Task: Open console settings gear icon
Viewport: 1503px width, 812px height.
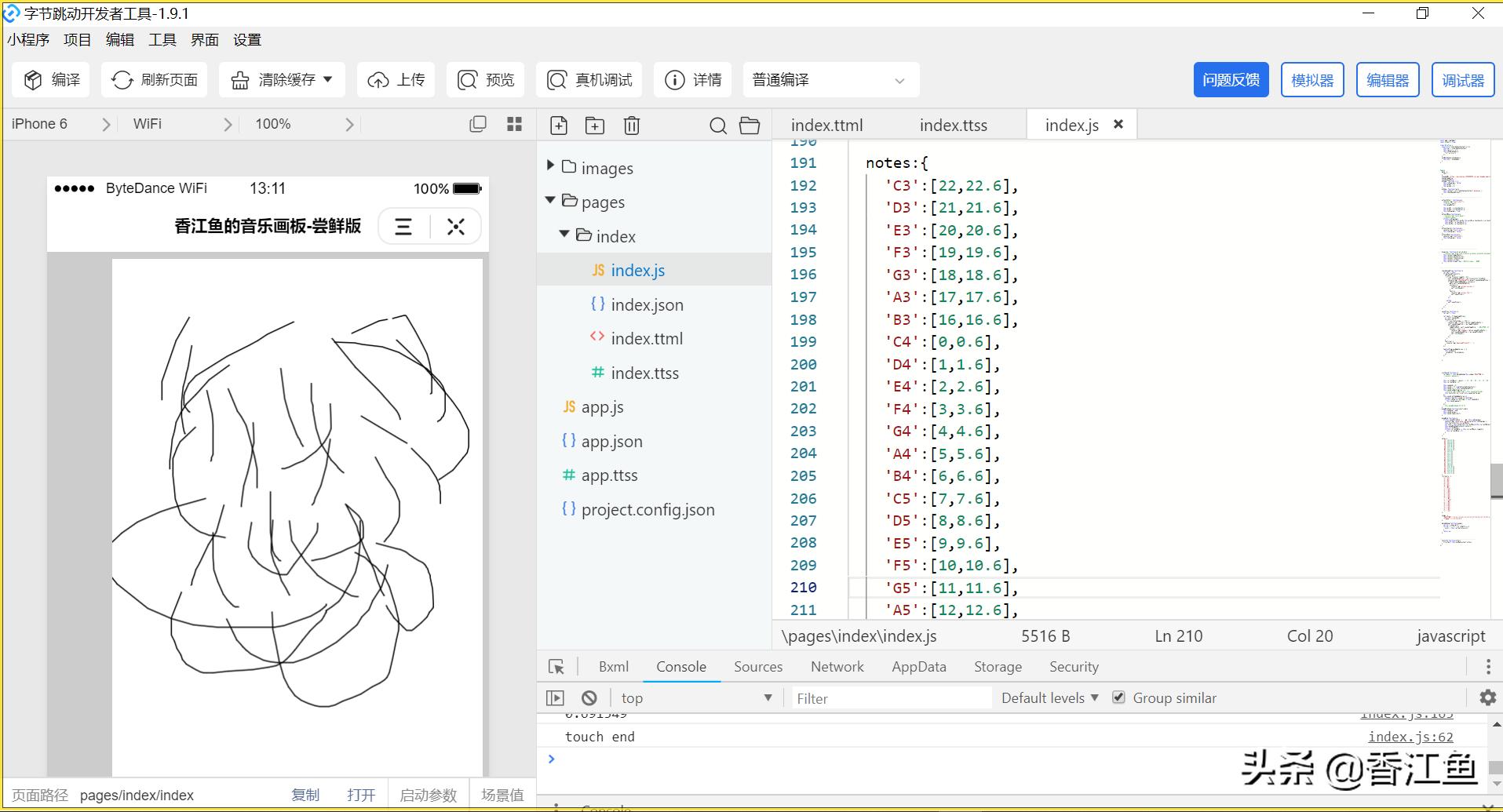Action: tap(1487, 697)
